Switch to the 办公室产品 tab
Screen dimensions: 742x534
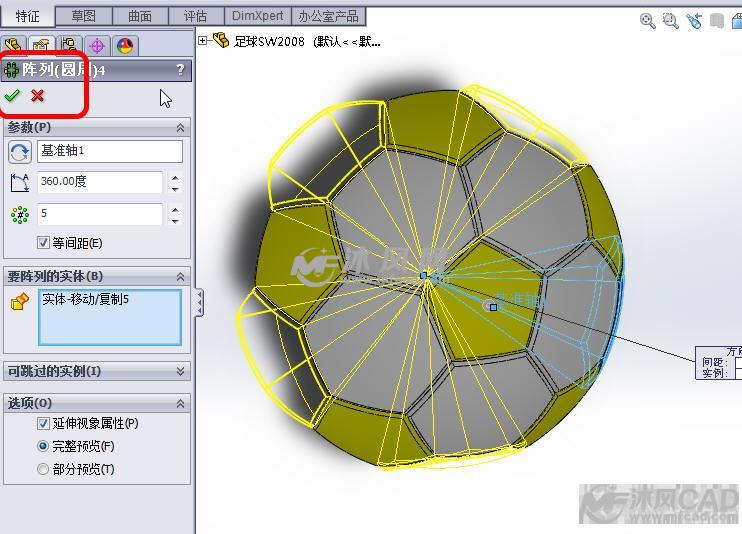tap(328, 16)
